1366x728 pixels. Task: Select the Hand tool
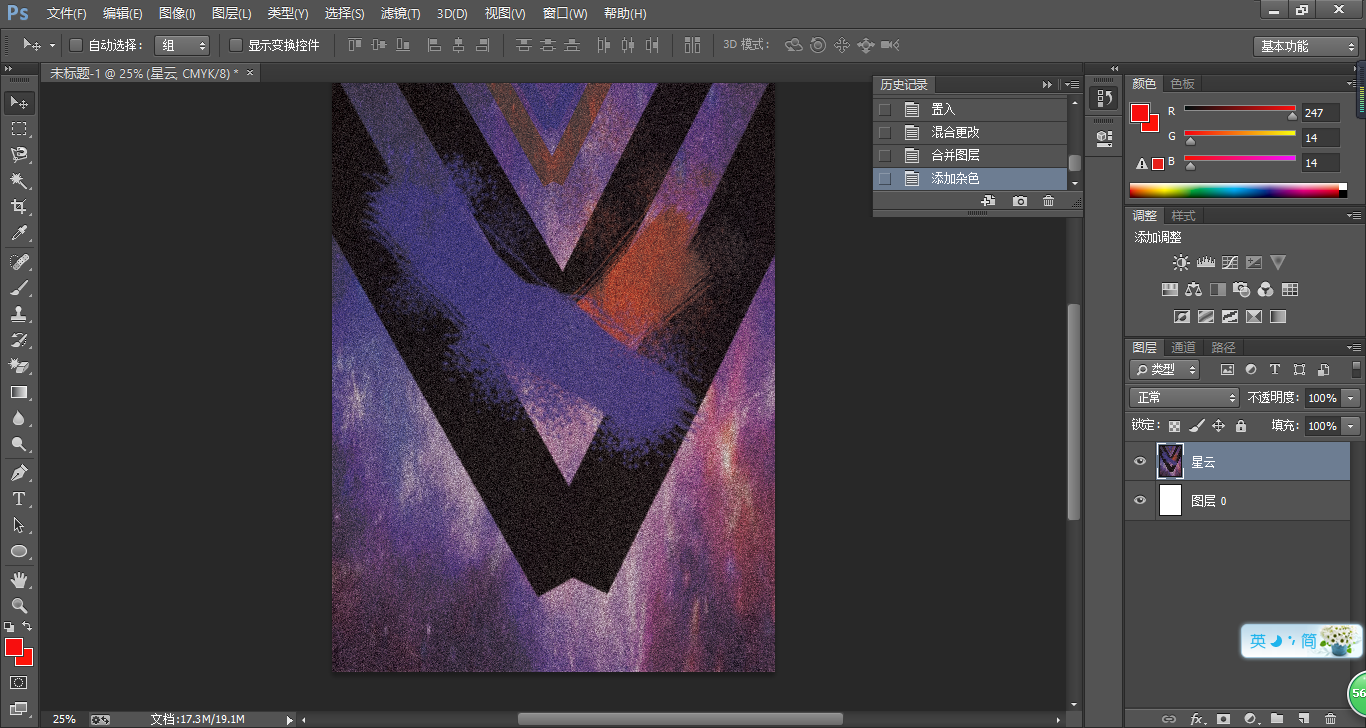coord(19,580)
